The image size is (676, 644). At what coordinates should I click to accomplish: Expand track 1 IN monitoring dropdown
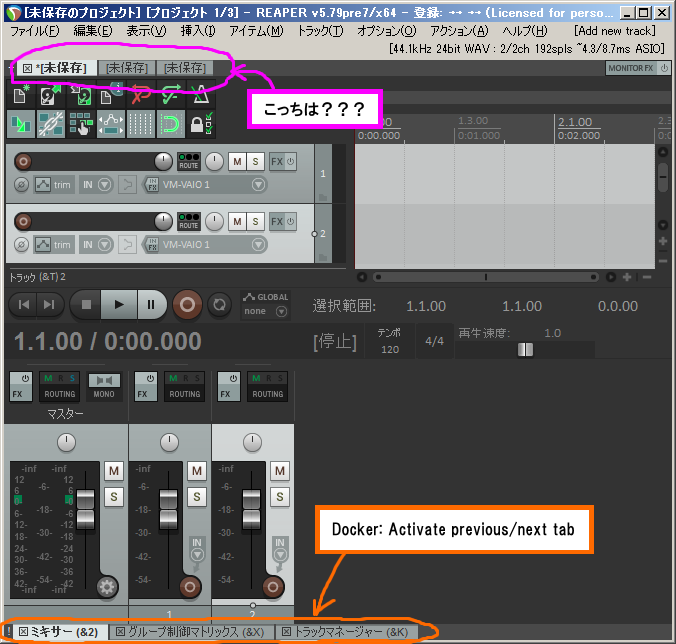tap(104, 185)
